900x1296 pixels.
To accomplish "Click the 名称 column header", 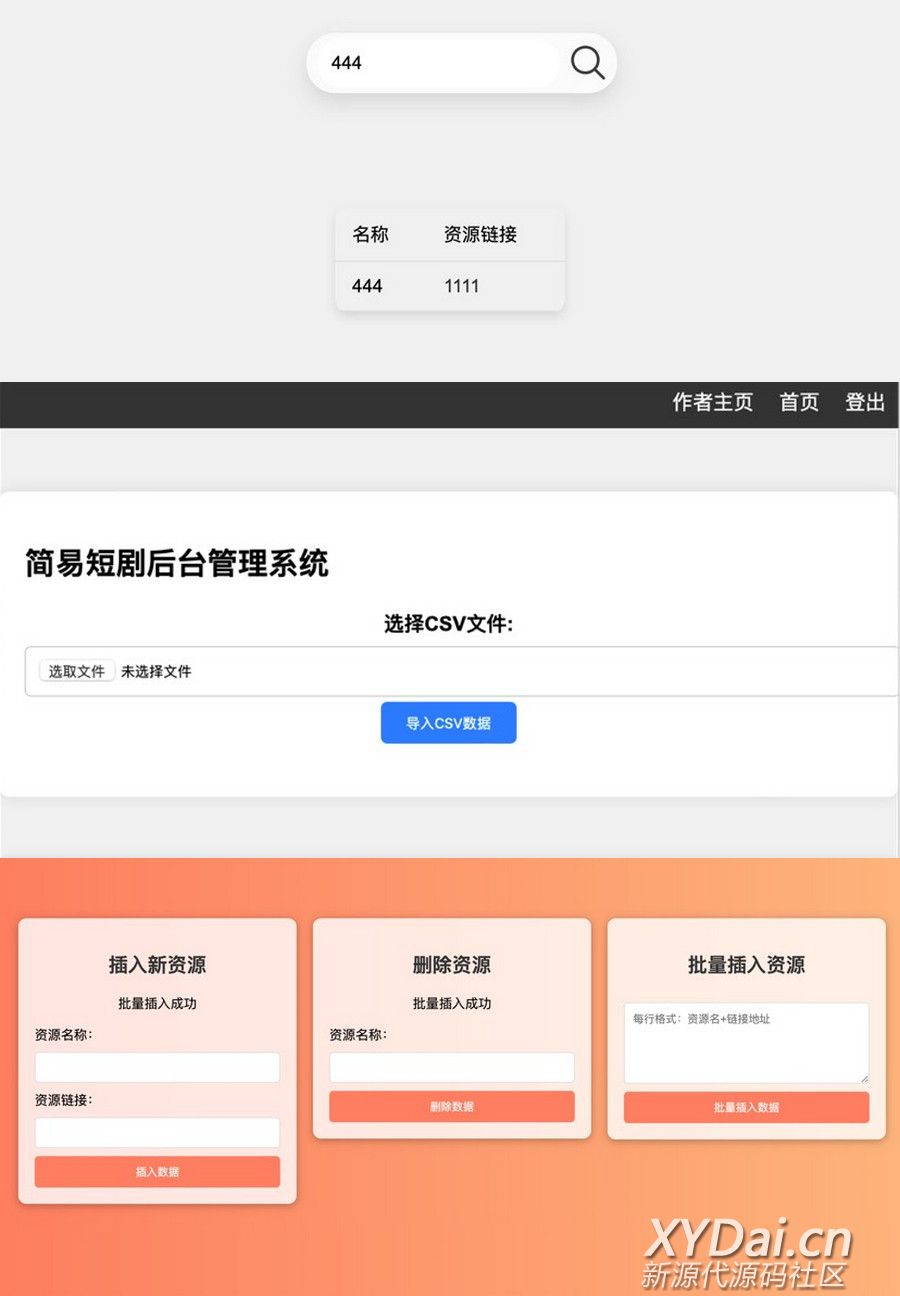I will pos(370,235).
